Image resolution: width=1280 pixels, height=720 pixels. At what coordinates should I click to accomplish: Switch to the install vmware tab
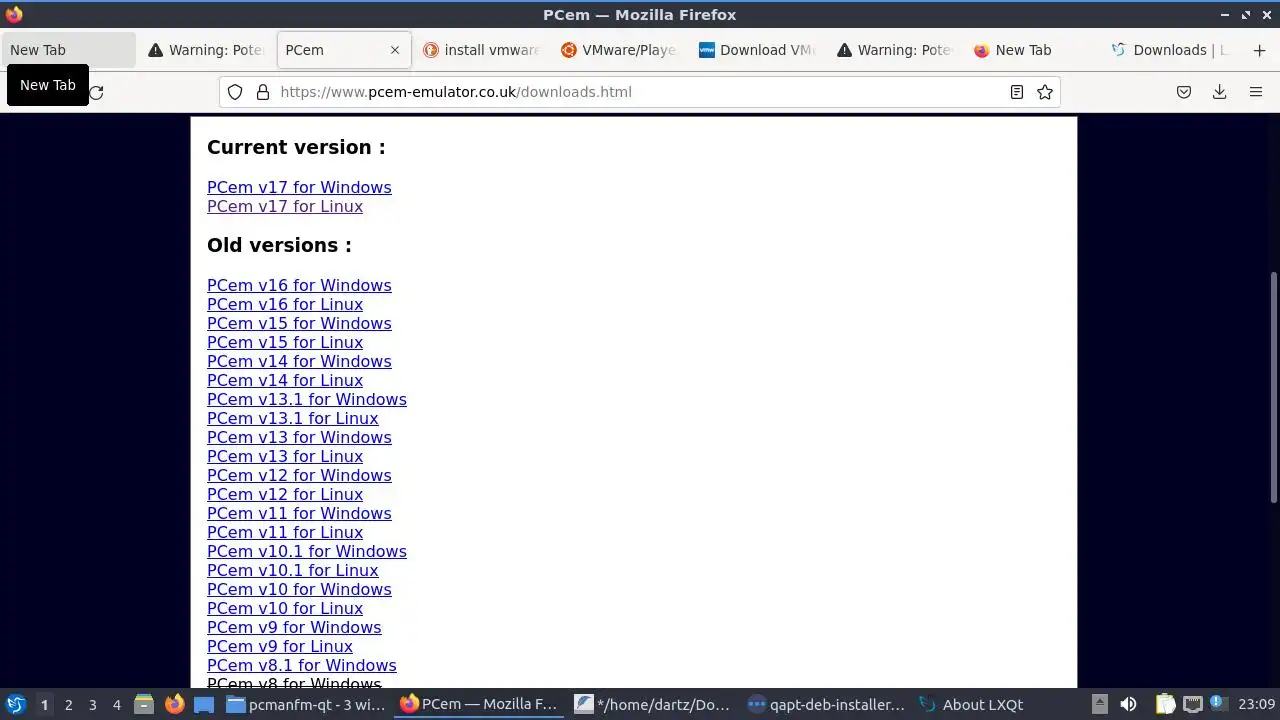point(481,50)
